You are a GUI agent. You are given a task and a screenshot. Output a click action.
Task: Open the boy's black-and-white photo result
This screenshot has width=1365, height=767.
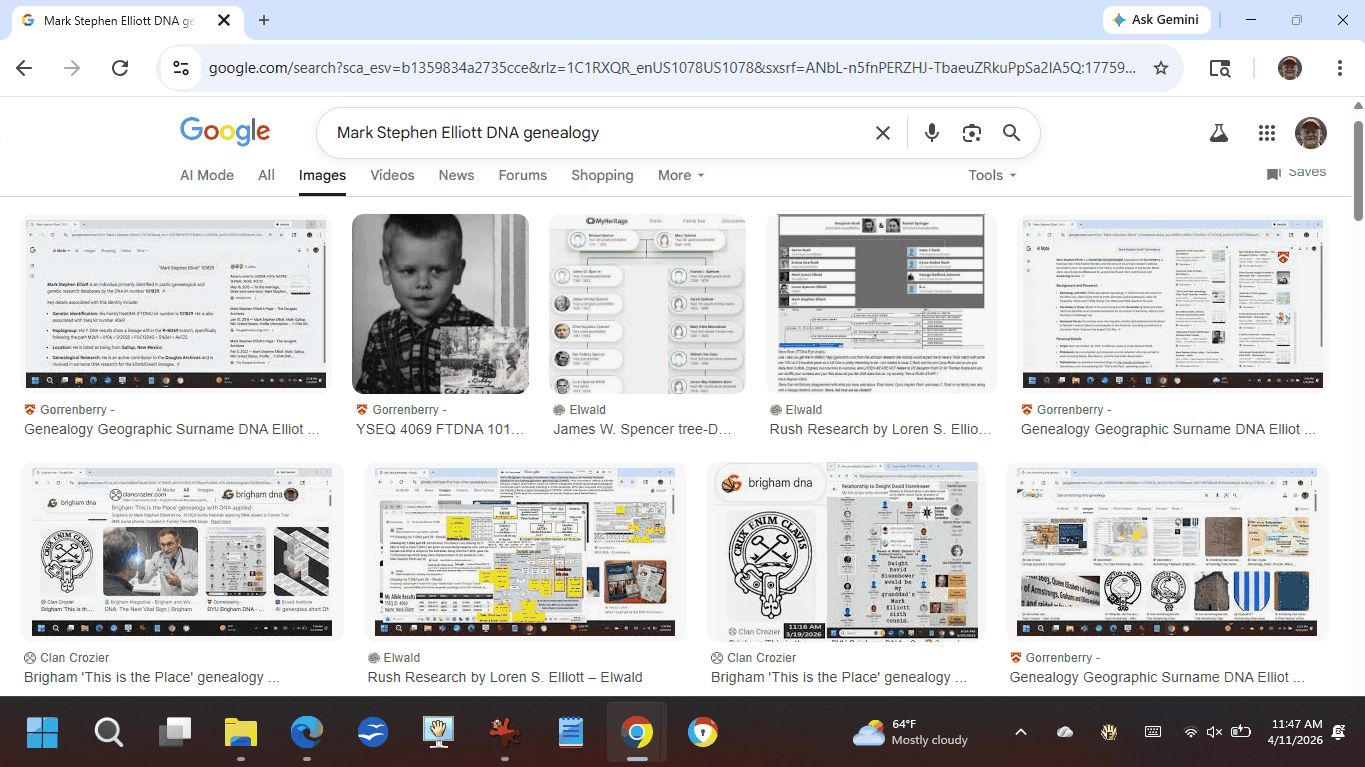[x=440, y=303]
